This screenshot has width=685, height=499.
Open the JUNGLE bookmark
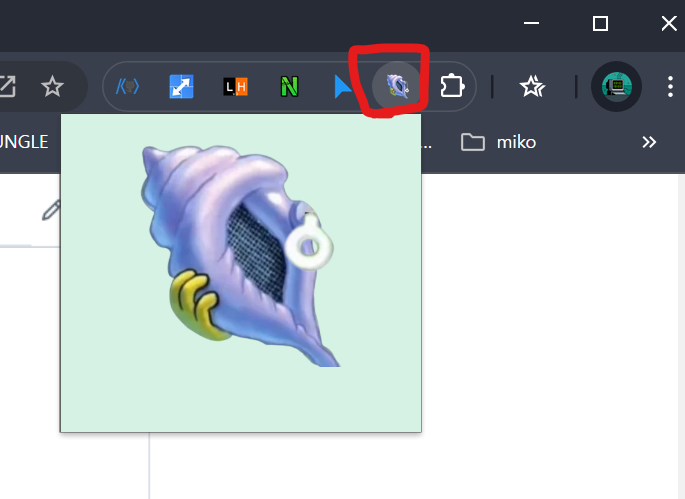coord(24,142)
